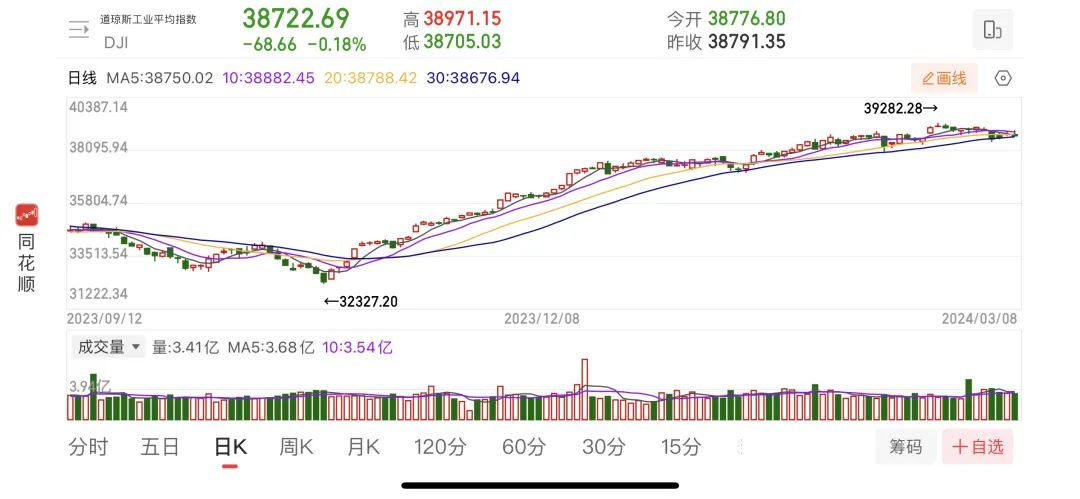The image size is (1080, 499).
Task: Click the 33513.54 axis label
Action: tap(98, 254)
